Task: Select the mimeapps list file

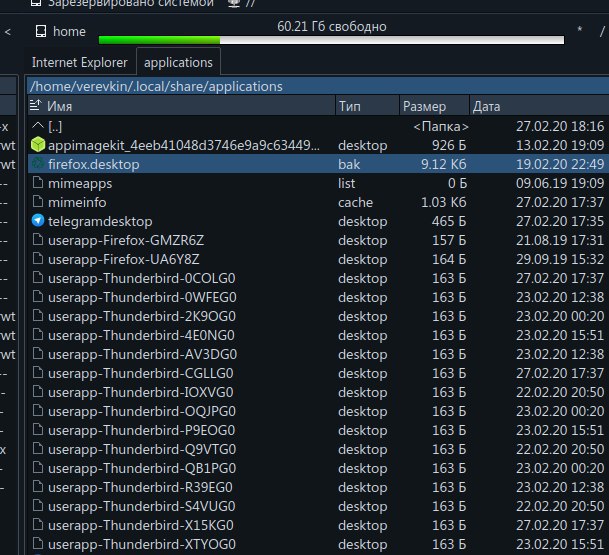Action: pos(318,183)
